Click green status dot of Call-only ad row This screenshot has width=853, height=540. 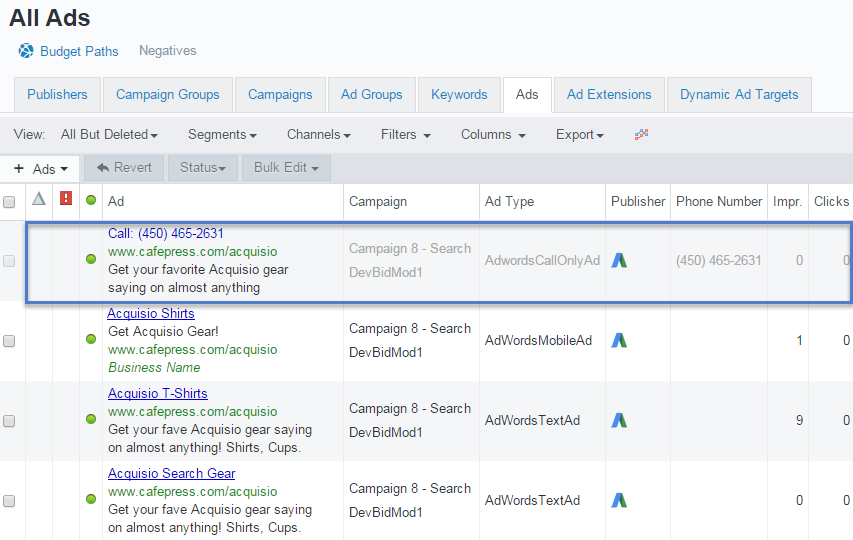click(91, 259)
